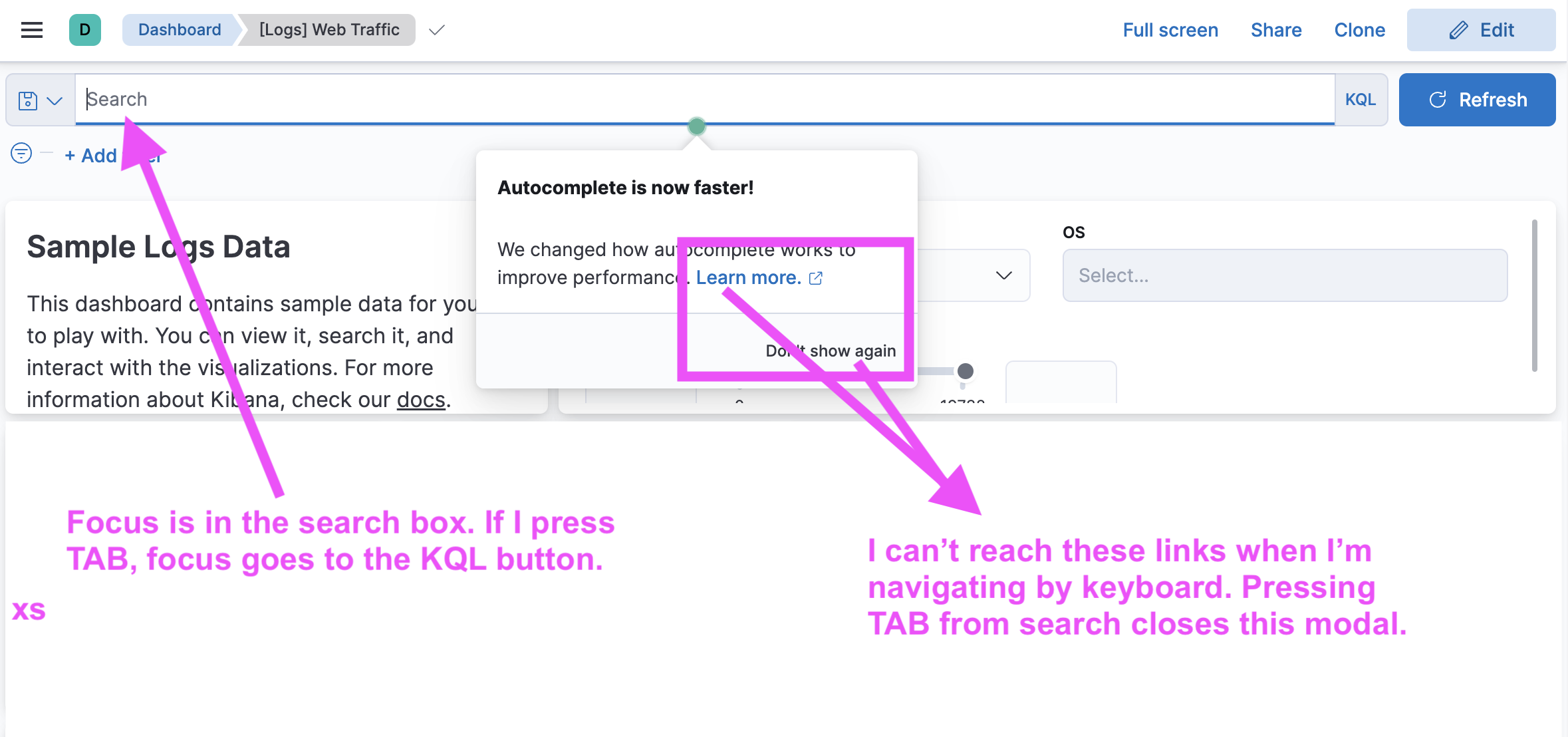Image resolution: width=1568 pixels, height=737 pixels.
Task: Select the [Logs] Web Traffic breadcrumb
Action: point(328,30)
